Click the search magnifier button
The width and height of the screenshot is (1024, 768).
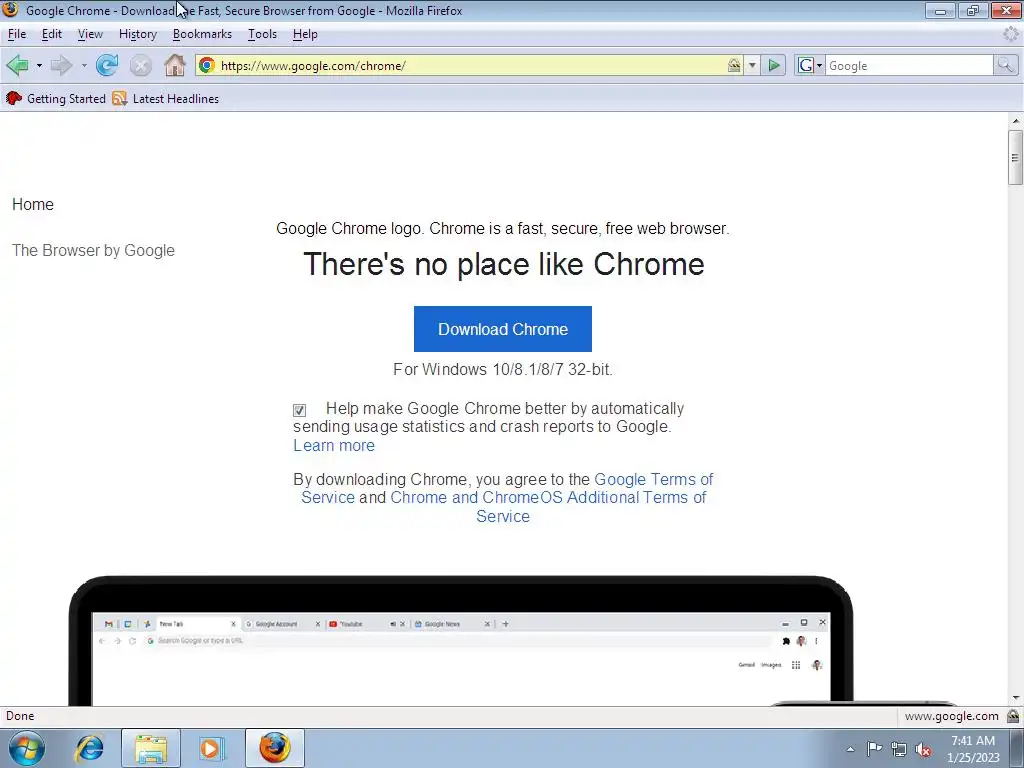[x=1005, y=65]
